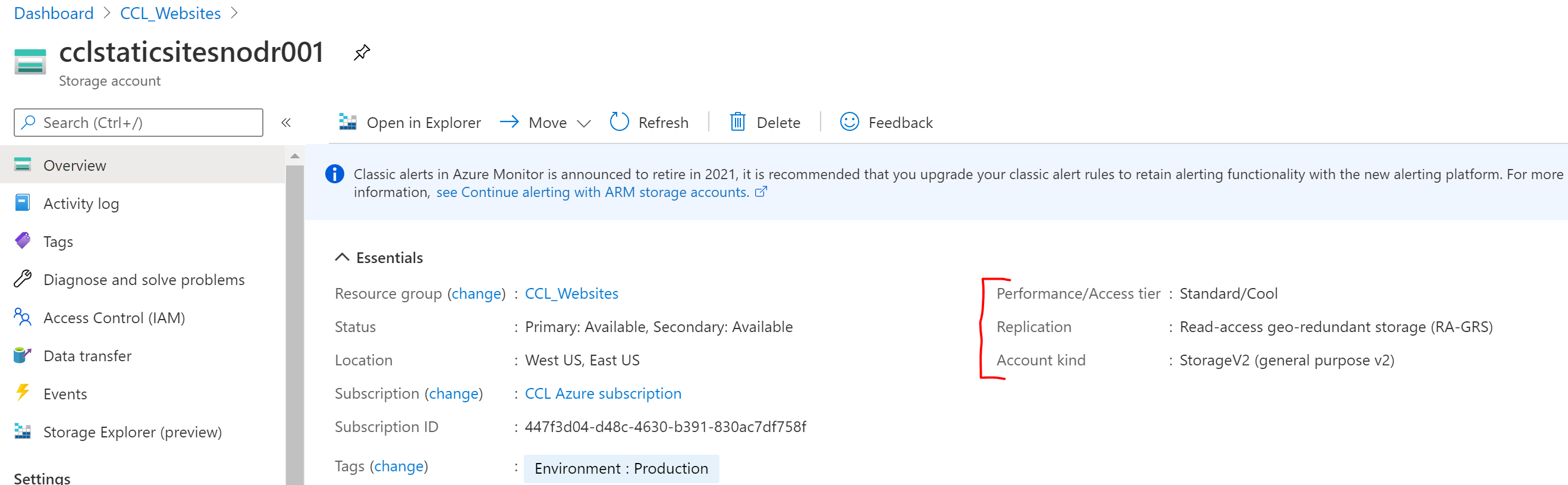Expand the Move dropdown
1568x485 pixels.
point(584,124)
